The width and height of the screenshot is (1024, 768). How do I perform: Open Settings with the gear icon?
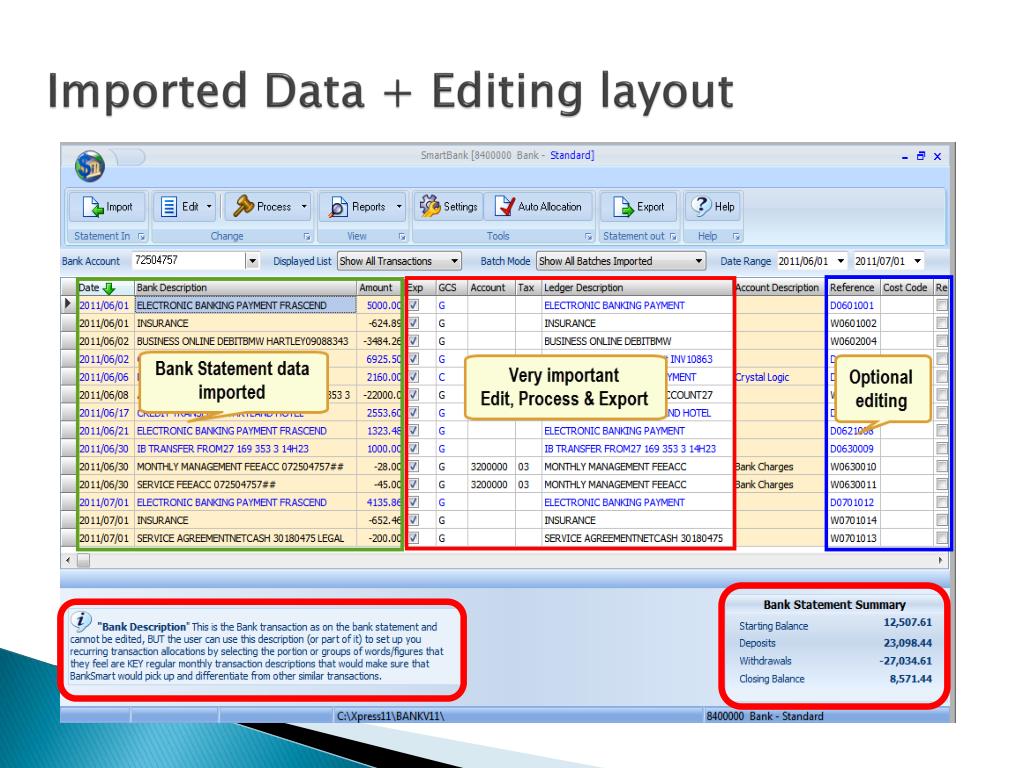(449, 207)
